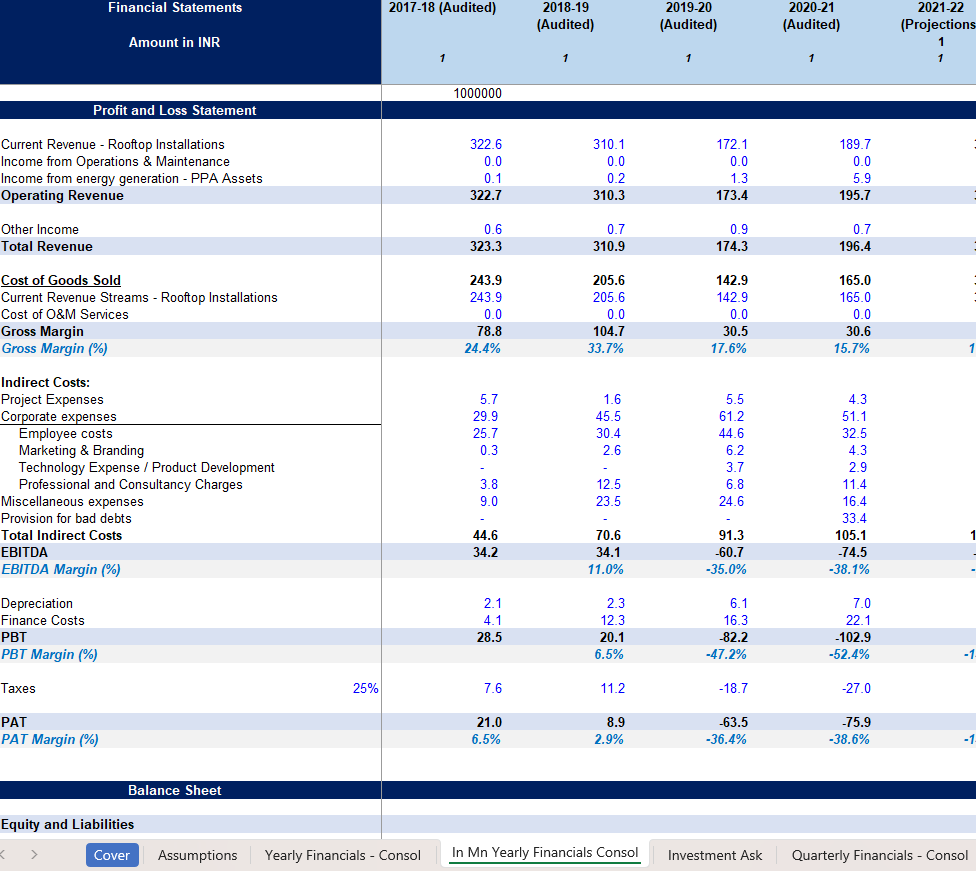Select the Cost of Goods Sold label
The image size is (976, 871).
pos(61,280)
